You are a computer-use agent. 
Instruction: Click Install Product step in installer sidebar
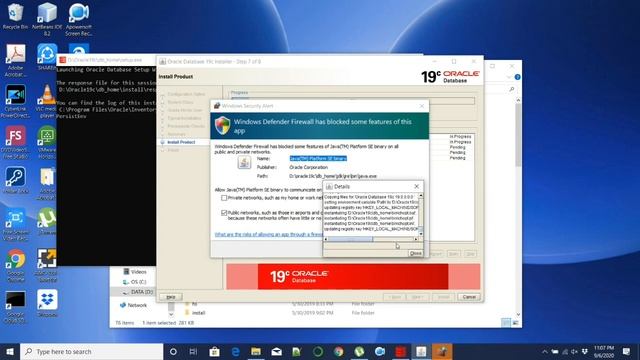(x=181, y=142)
